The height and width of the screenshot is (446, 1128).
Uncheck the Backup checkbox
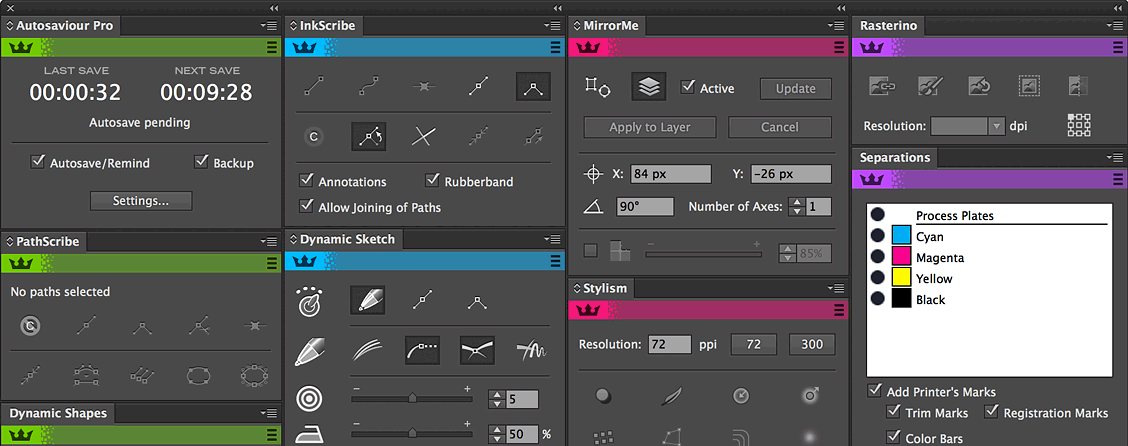[201, 162]
